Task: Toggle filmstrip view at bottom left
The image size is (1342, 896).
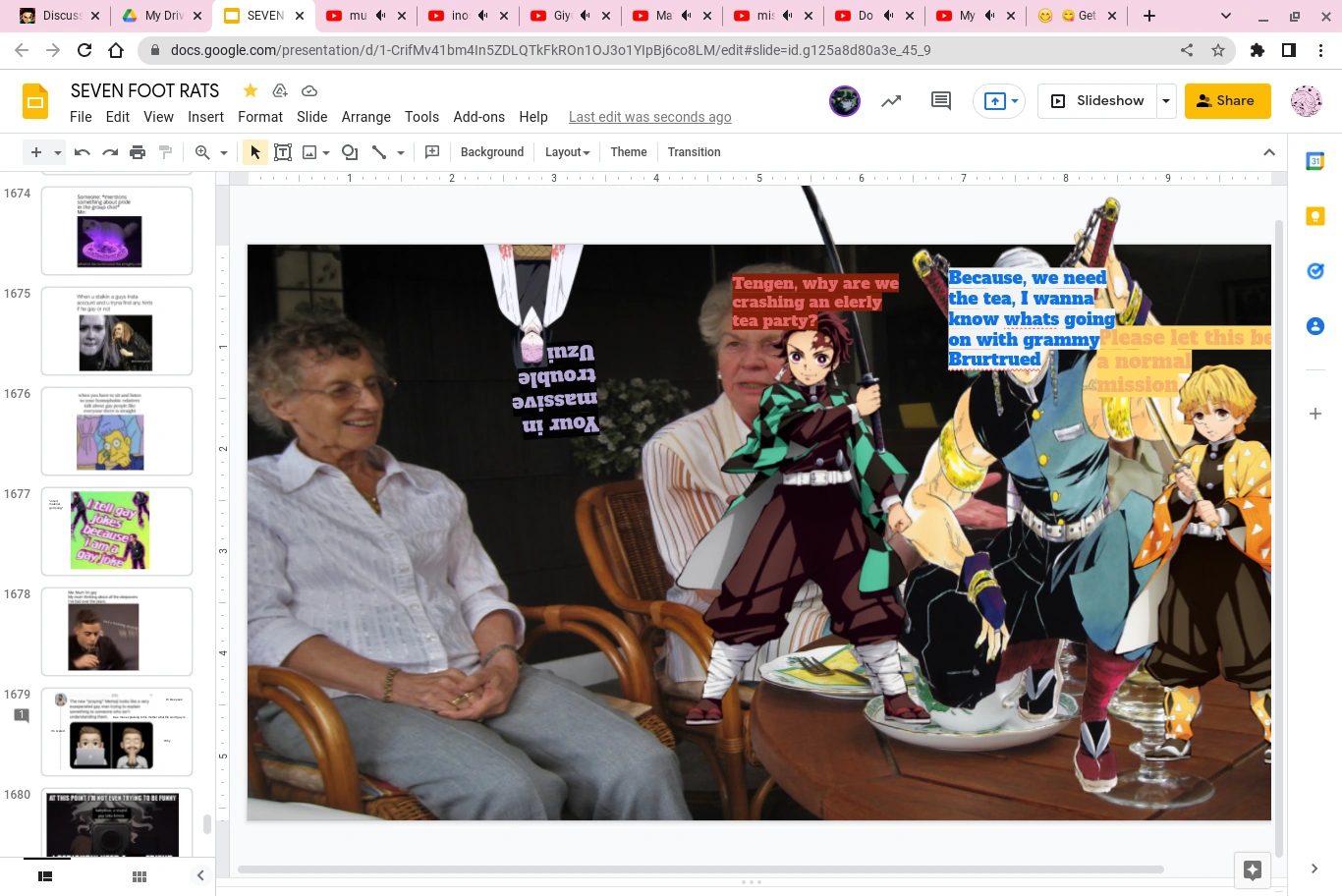Action: click(x=44, y=875)
